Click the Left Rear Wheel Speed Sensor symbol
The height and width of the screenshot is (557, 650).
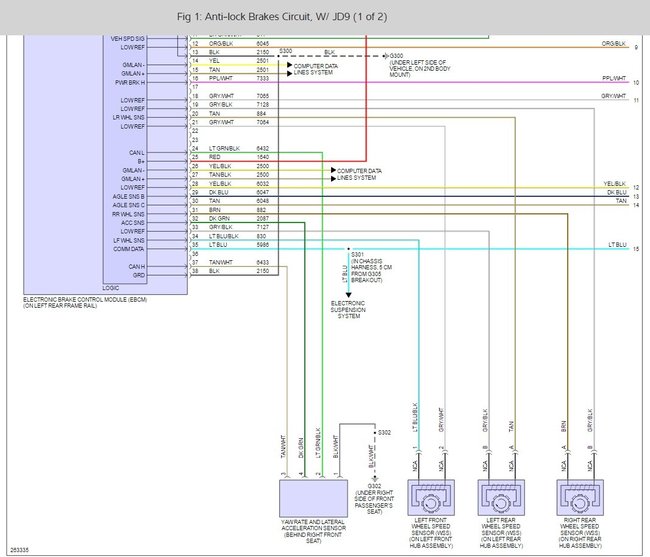[501, 498]
